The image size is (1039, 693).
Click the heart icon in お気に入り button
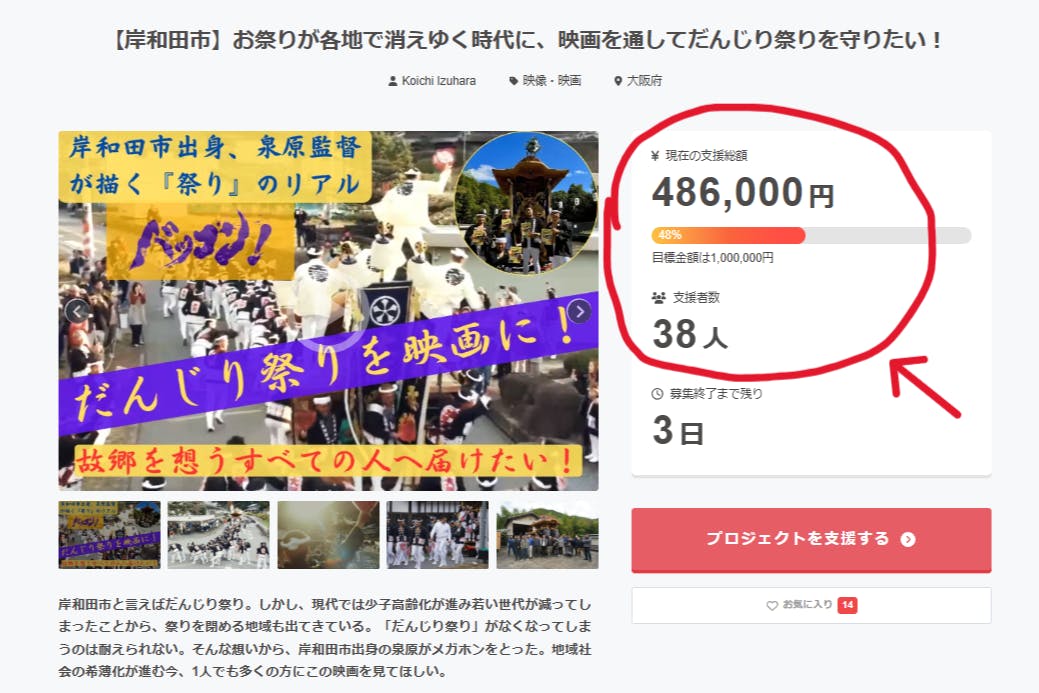coord(771,605)
